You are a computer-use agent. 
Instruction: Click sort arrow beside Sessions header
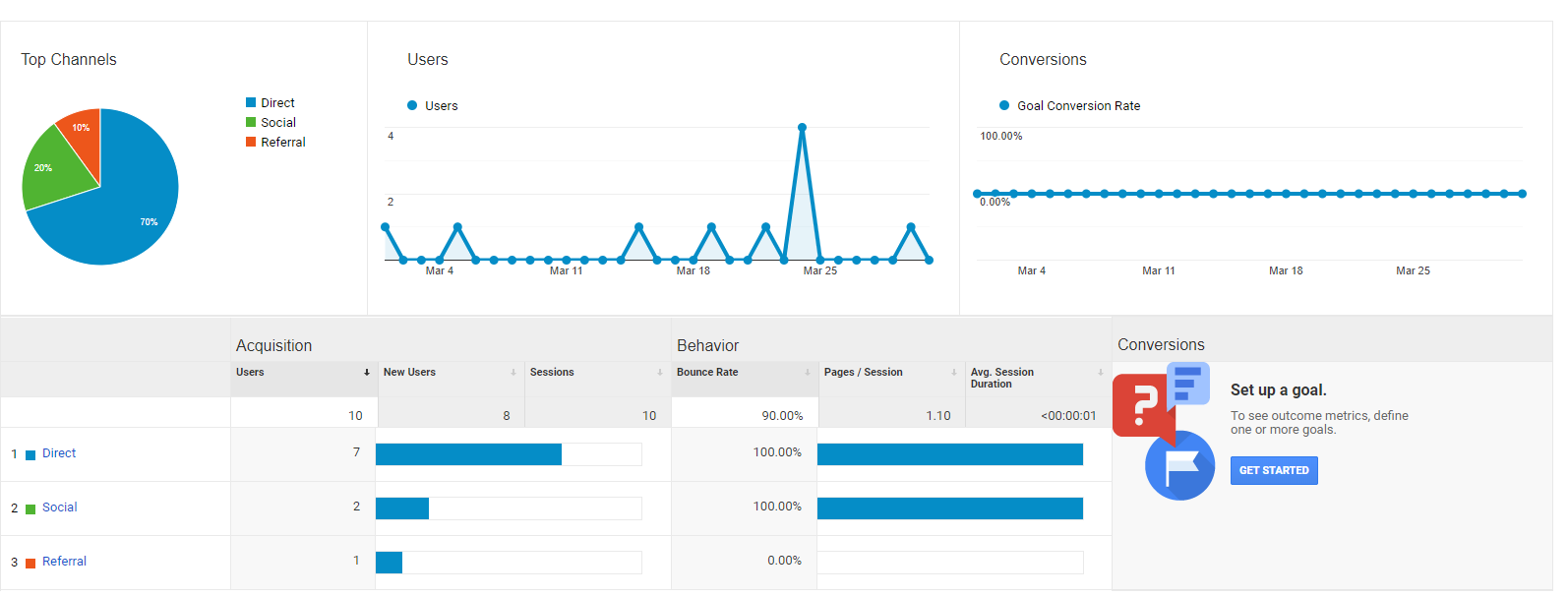(660, 373)
